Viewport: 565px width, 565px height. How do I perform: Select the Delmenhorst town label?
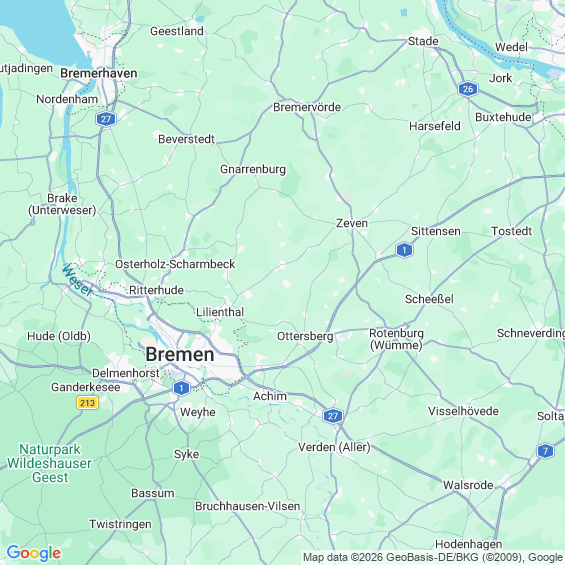(x=125, y=373)
